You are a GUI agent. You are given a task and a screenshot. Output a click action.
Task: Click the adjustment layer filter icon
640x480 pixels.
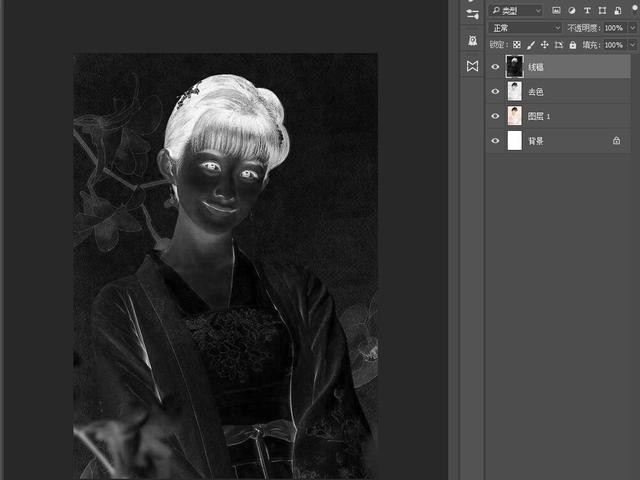click(571, 10)
